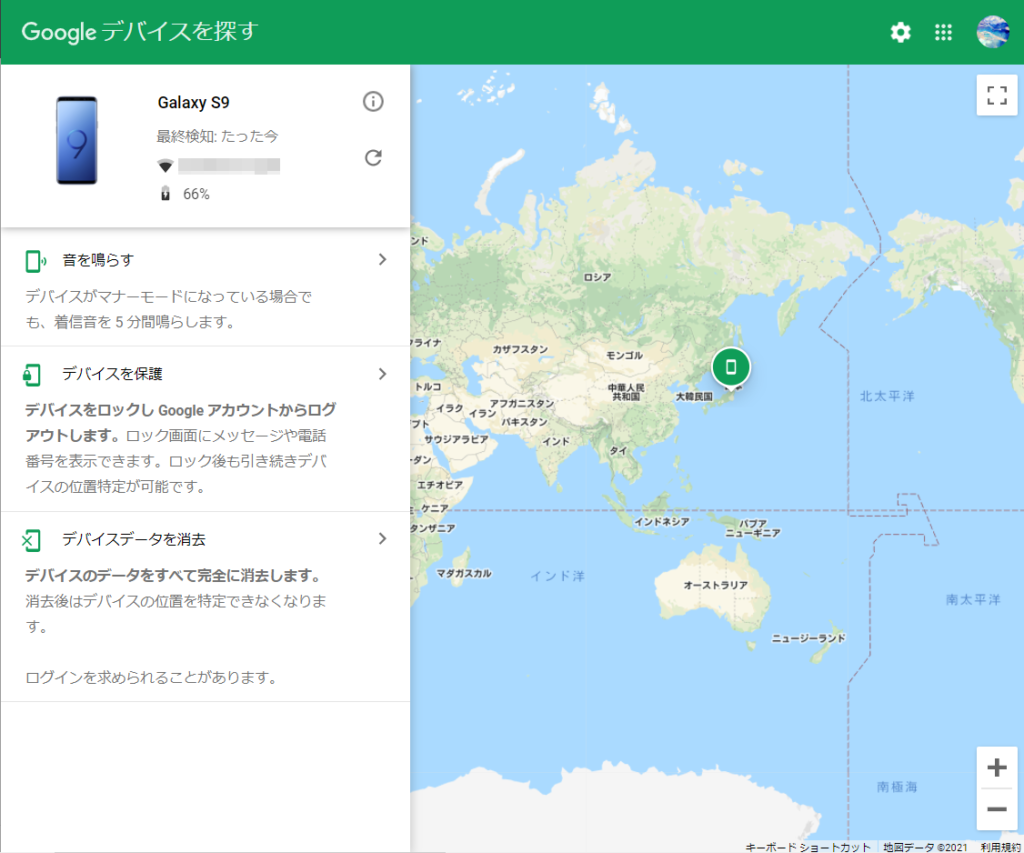The height and width of the screenshot is (853, 1024).
Task: Open 利用規約 link on map
Action: pyautogui.click(x=1000, y=846)
